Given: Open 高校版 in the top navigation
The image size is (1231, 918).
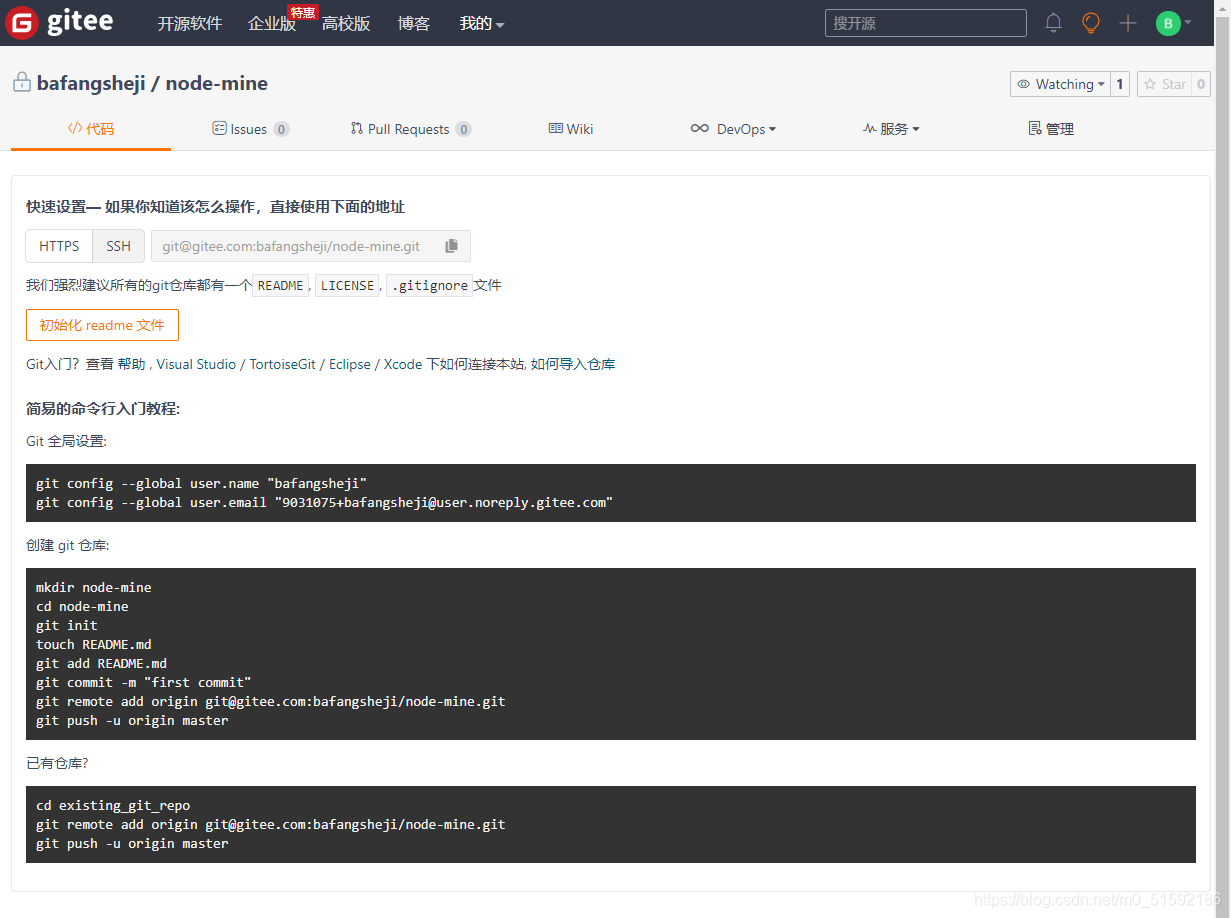Looking at the screenshot, I should point(346,23).
